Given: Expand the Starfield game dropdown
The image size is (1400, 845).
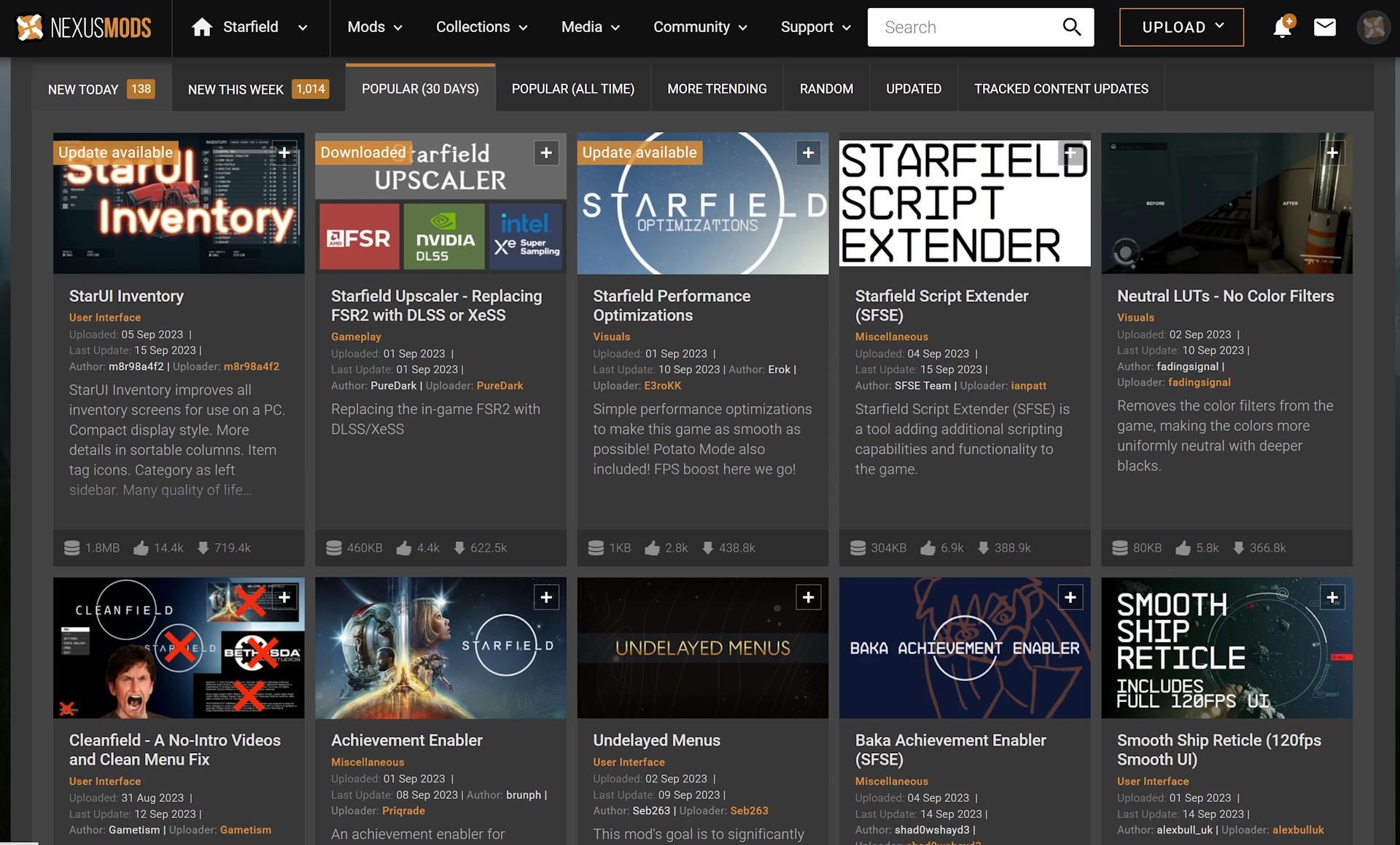Looking at the screenshot, I should [303, 28].
